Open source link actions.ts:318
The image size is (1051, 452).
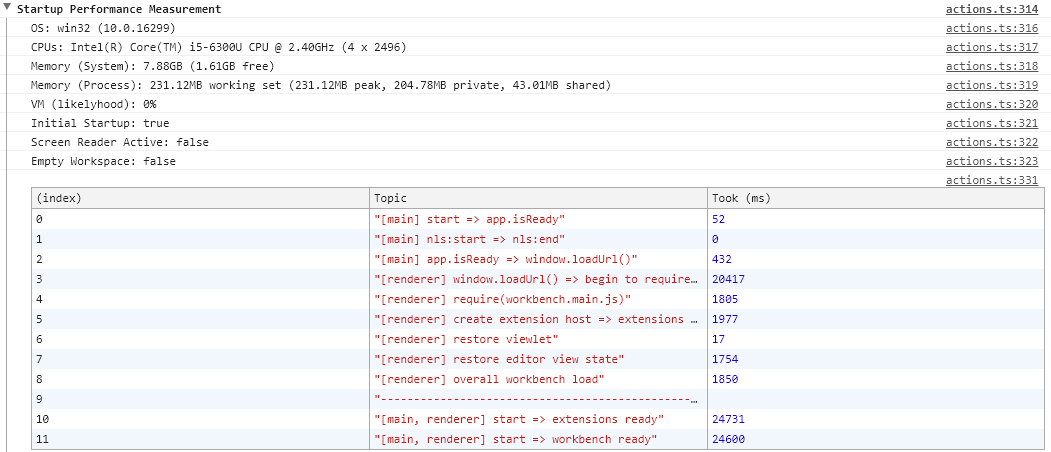[x=991, y=66]
